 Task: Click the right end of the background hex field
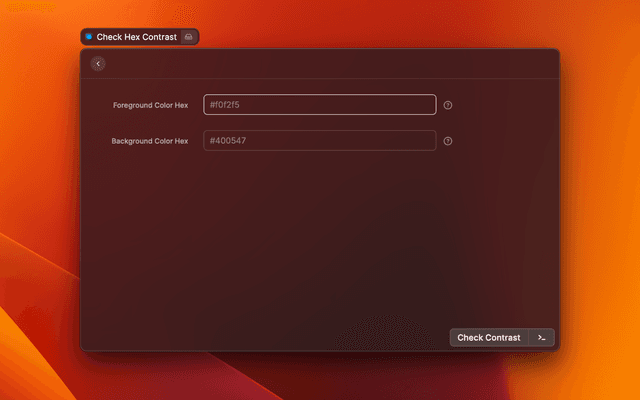coord(425,141)
